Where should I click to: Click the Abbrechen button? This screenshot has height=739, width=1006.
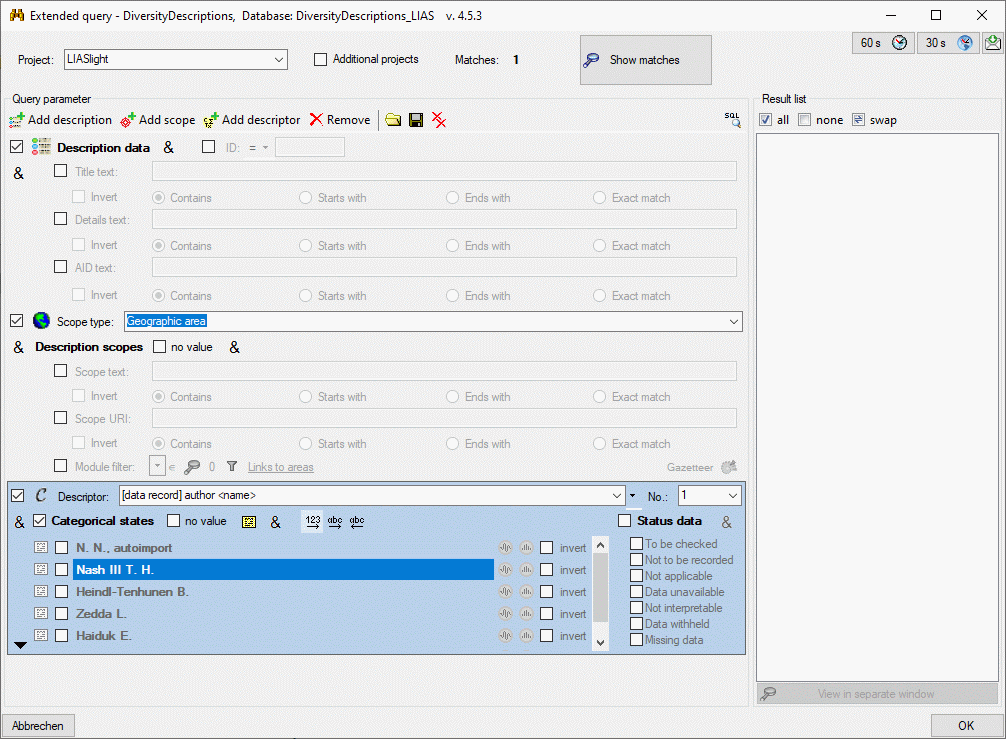[38, 726]
